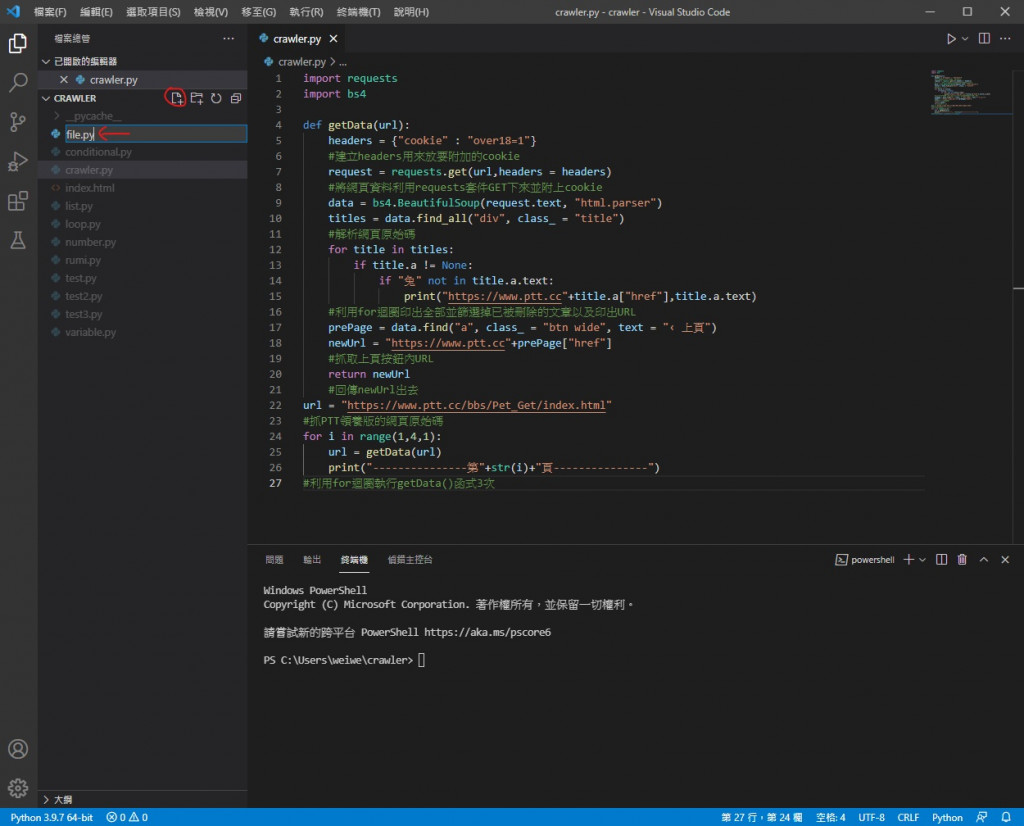Open the Edit (編輯) menu
The width and height of the screenshot is (1024, 826).
pyautogui.click(x=96, y=12)
